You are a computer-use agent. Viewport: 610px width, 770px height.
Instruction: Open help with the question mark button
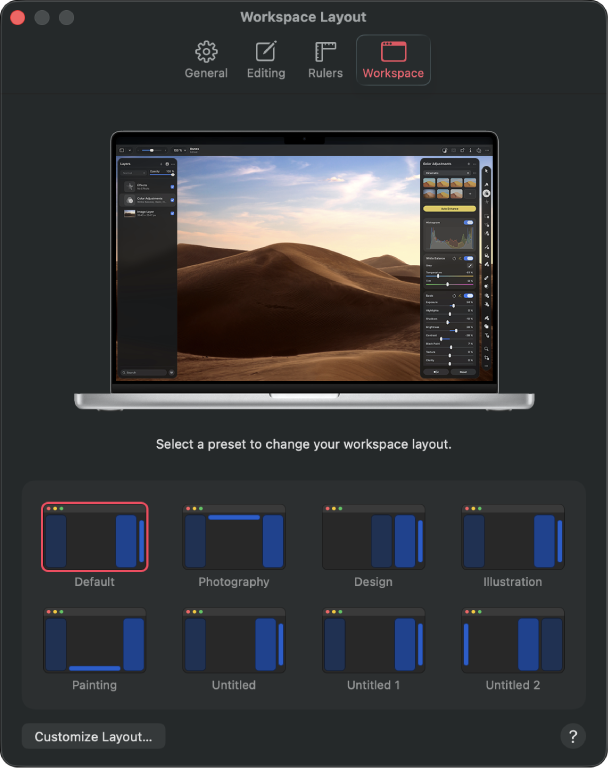(x=573, y=736)
